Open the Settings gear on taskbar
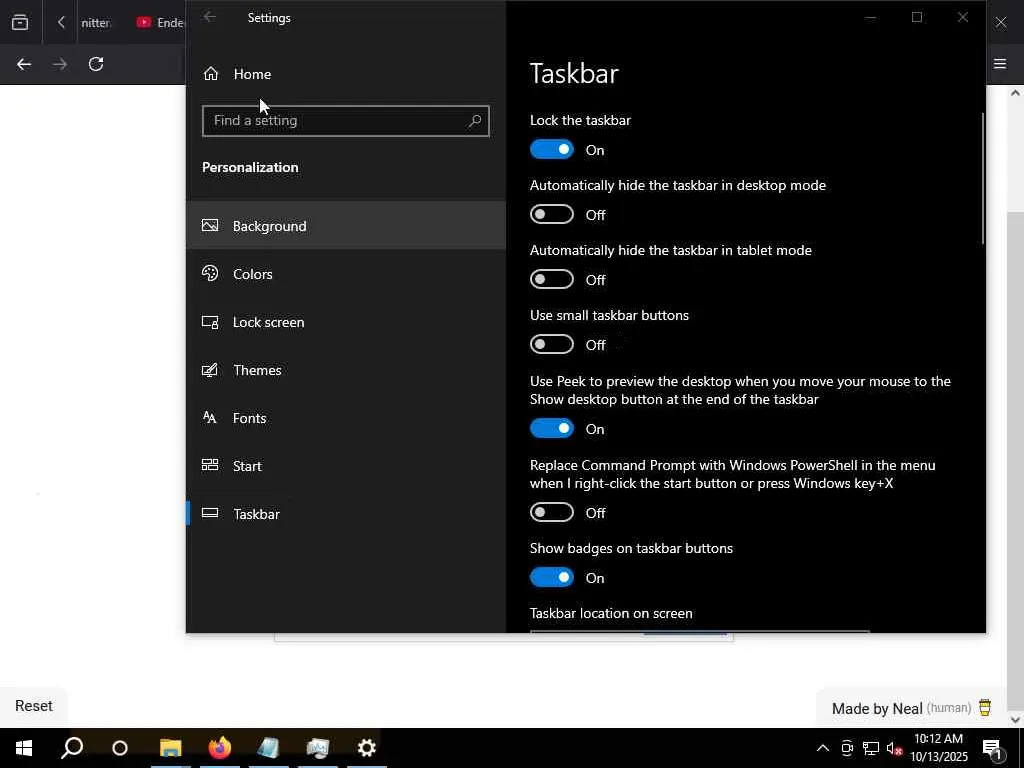This screenshot has width=1024, height=768. point(366,748)
